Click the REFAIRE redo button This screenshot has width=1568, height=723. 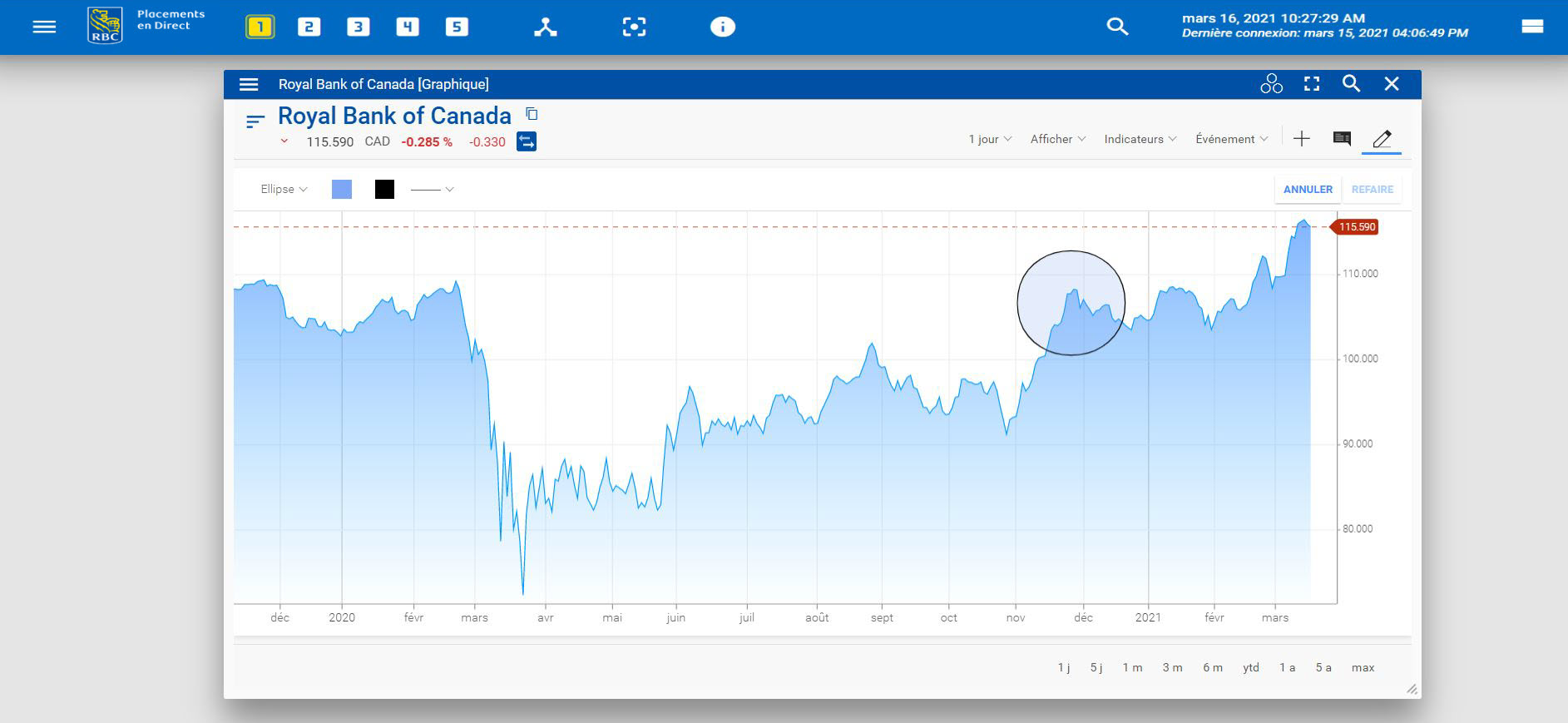[1372, 190]
